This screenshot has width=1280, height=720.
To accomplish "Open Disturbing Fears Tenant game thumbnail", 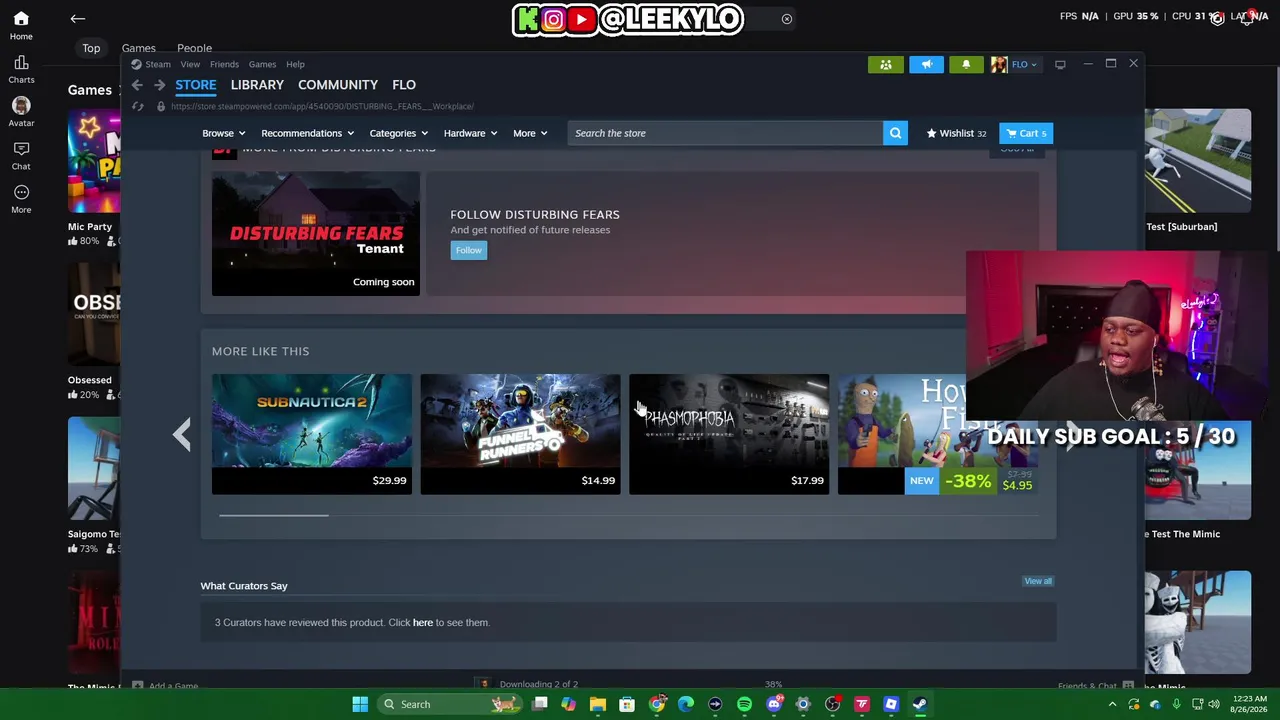I will click(x=316, y=234).
